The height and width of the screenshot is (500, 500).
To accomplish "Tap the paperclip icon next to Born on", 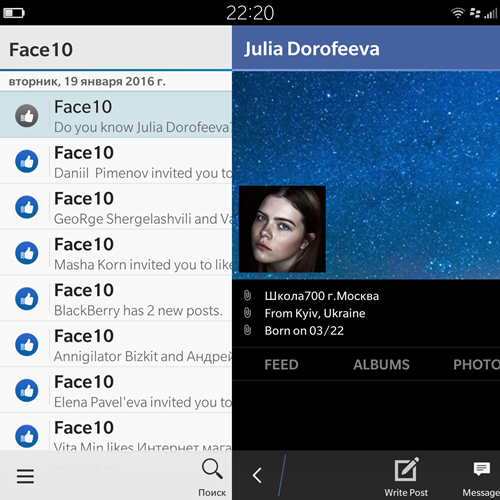I will [247, 330].
